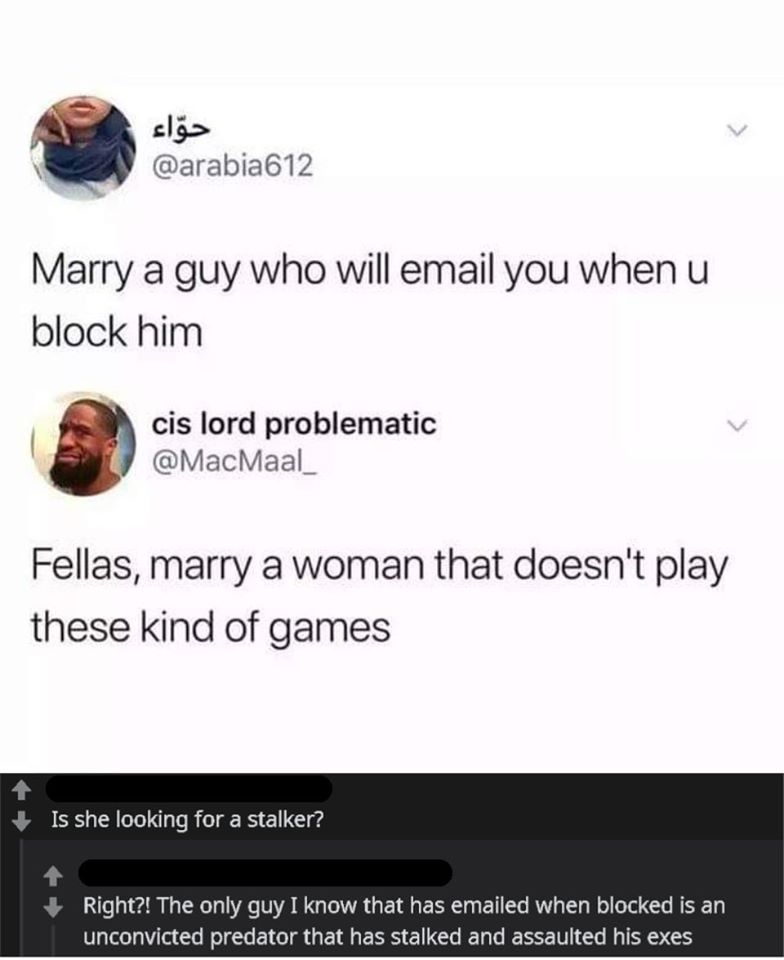The width and height of the screenshot is (784, 960).
Task: Click the Arabic display name above @arabia612
Action: coord(181,130)
